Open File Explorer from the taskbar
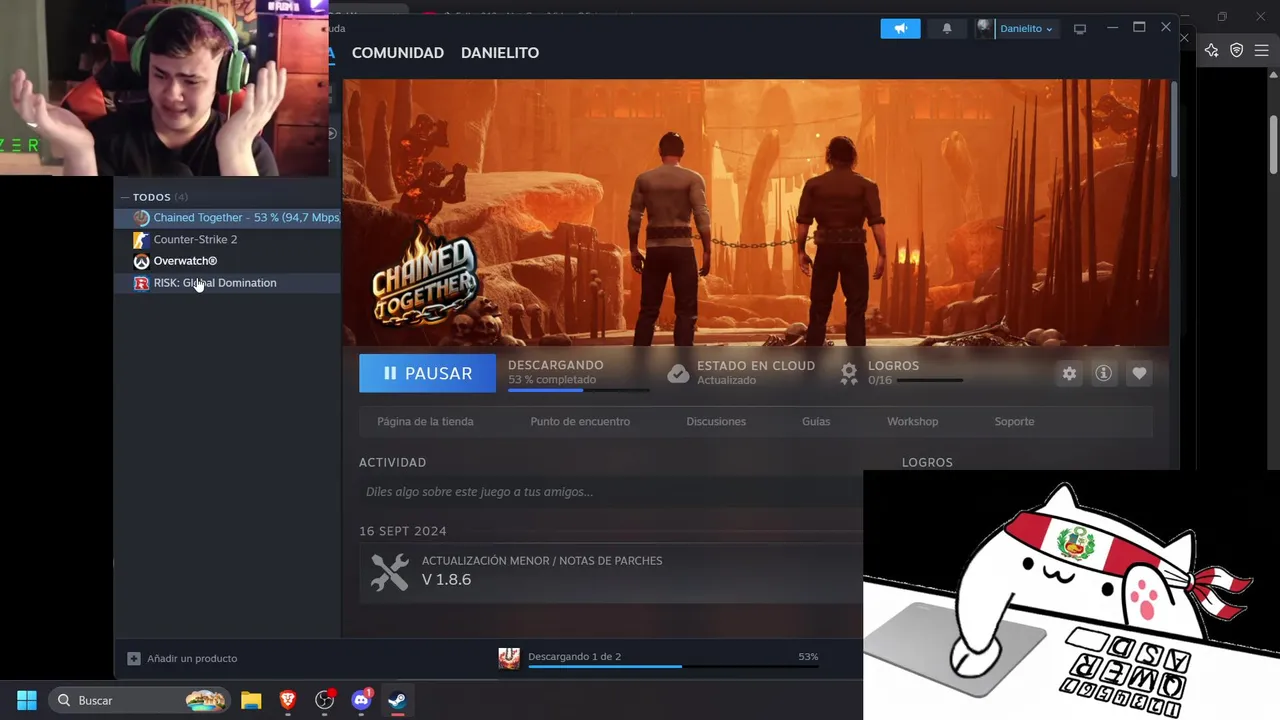This screenshot has width=1280, height=720. point(251,700)
